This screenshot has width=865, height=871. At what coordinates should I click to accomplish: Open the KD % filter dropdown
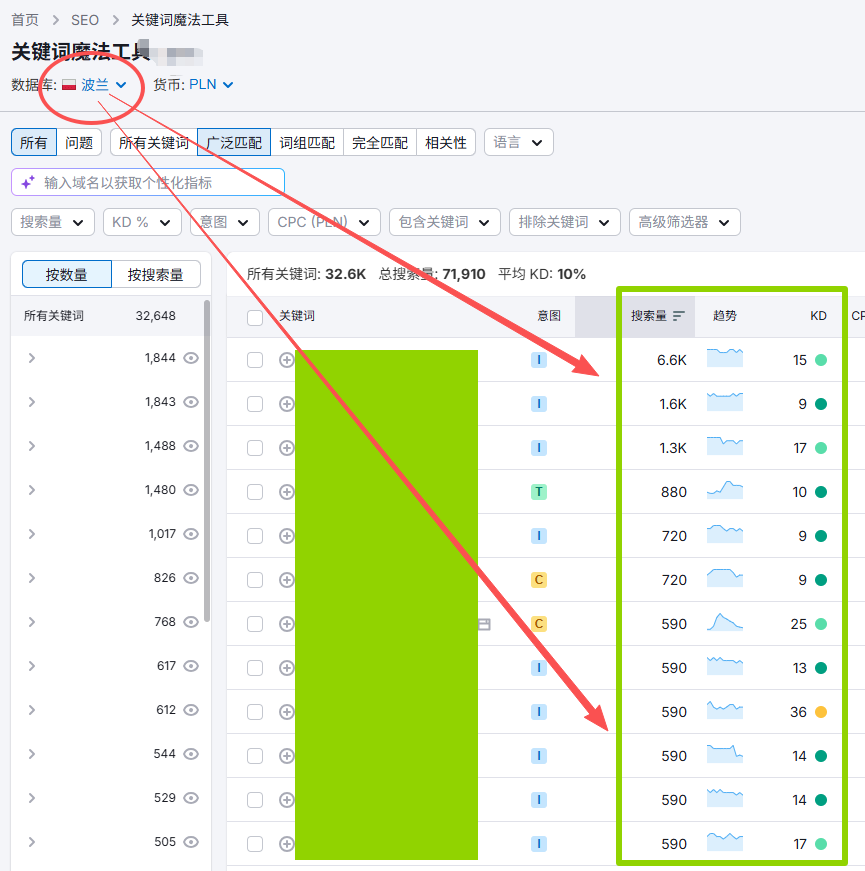click(142, 222)
